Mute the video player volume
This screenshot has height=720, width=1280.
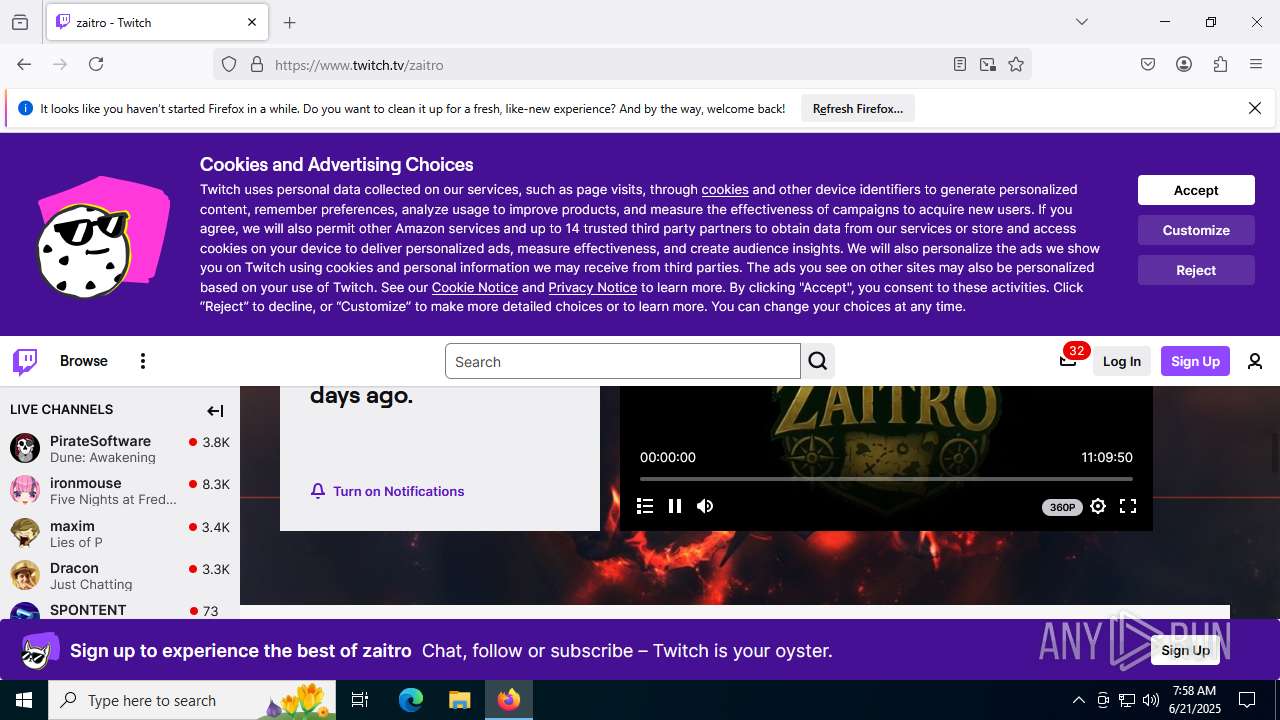coord(705,506)
